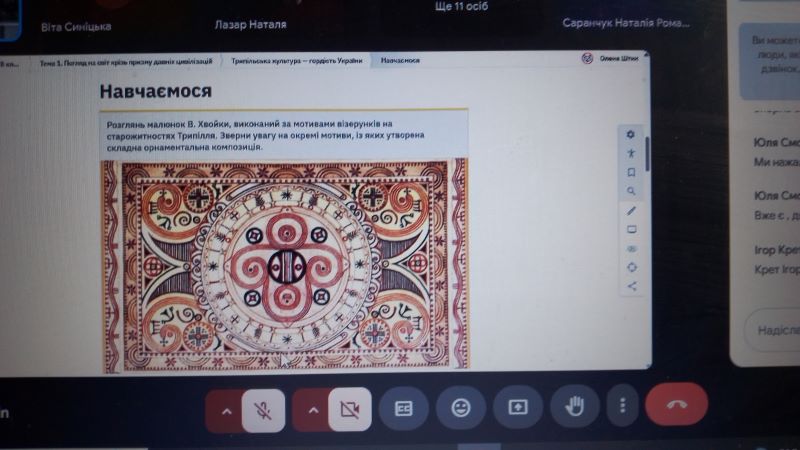
Task: Click the task description text about В. Хвойки
Action: [x=265, y=136]
